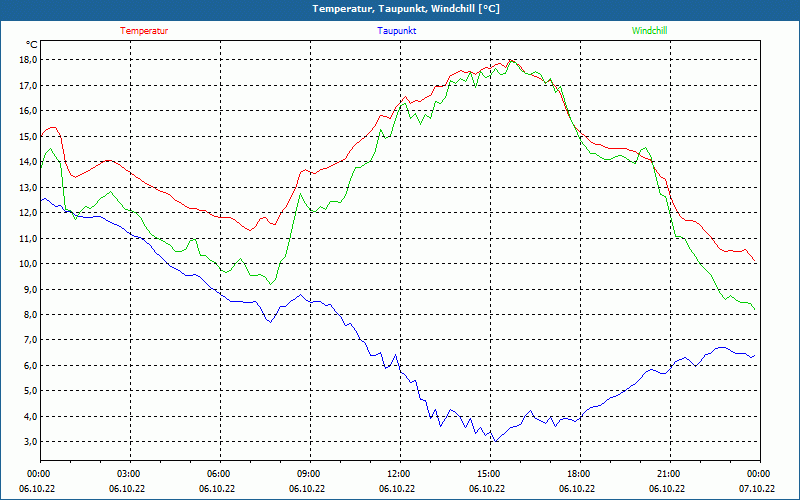
Task: Click the '07.10.22' date label
Action: pos(757,489)
